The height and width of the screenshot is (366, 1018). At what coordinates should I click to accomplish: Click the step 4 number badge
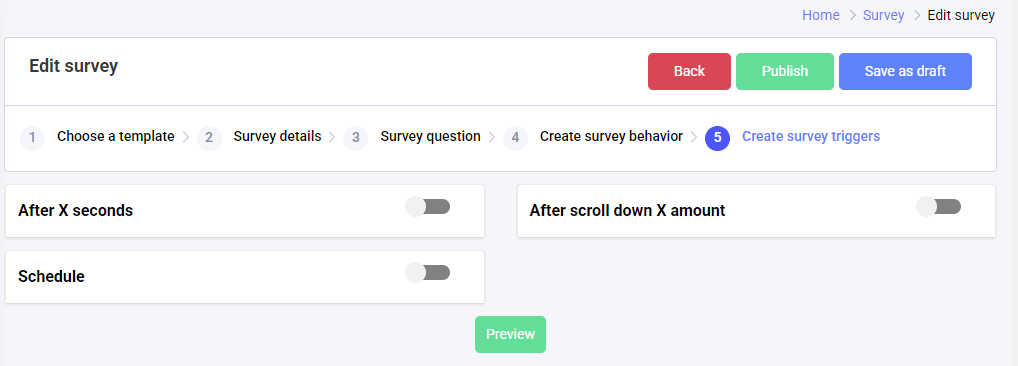tap(515, 138)
